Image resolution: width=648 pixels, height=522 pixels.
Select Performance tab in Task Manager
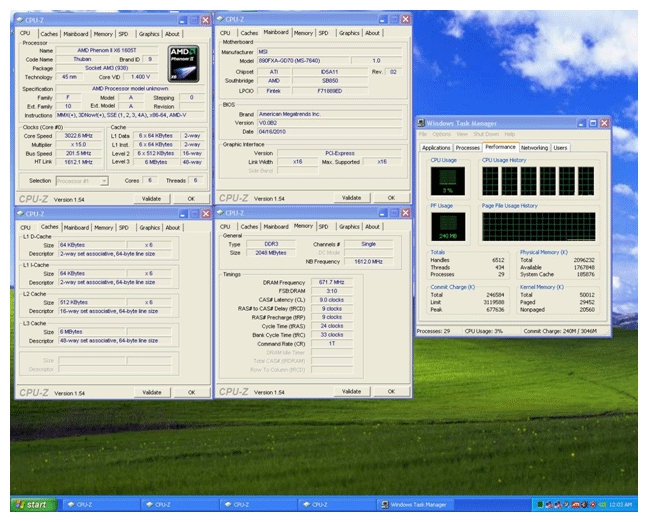(x=500, y=147)
